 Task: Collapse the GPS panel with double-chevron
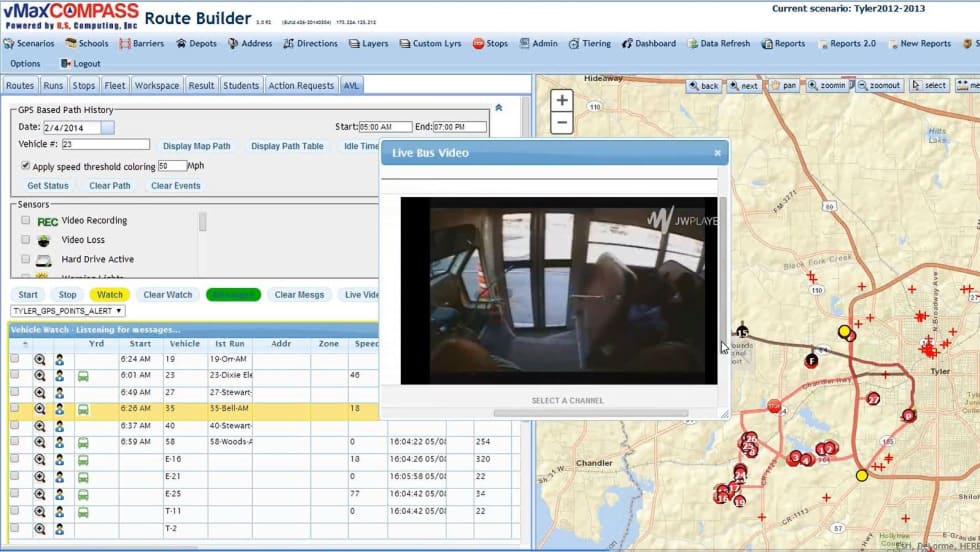point(498,108)
